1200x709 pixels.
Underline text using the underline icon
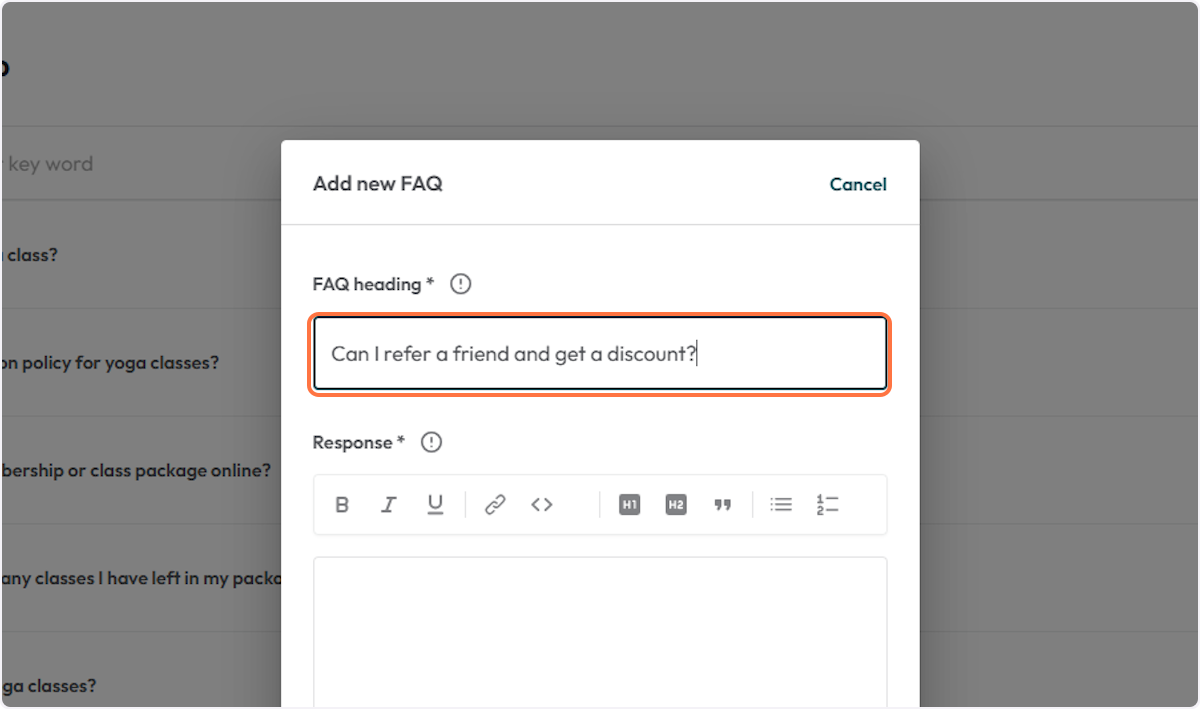point(435,504)
